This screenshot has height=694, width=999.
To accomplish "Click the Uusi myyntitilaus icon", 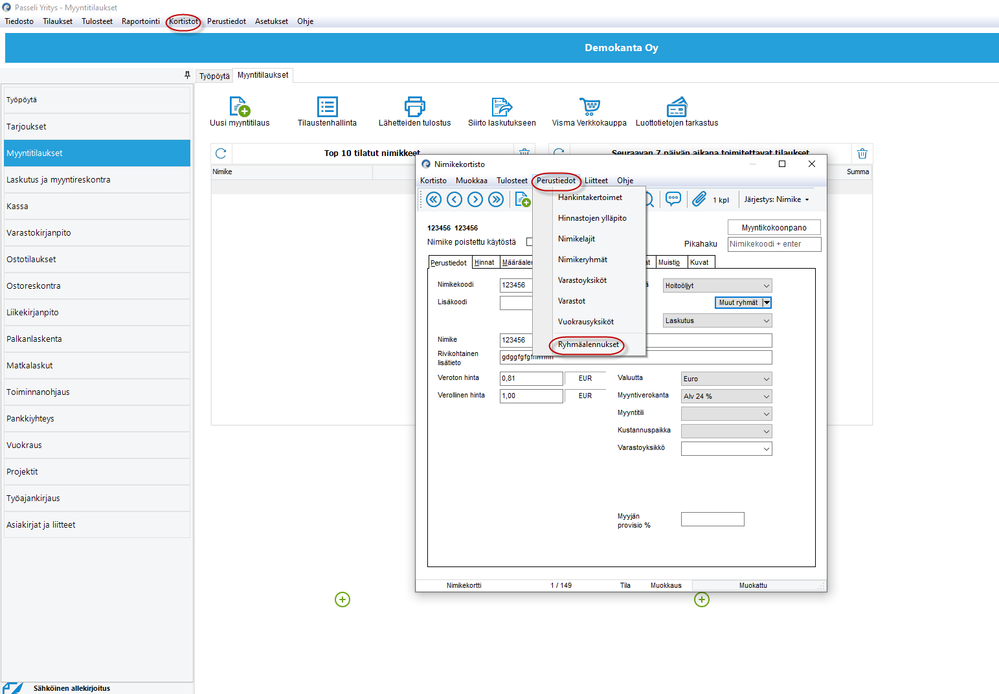I will point(240,106).
